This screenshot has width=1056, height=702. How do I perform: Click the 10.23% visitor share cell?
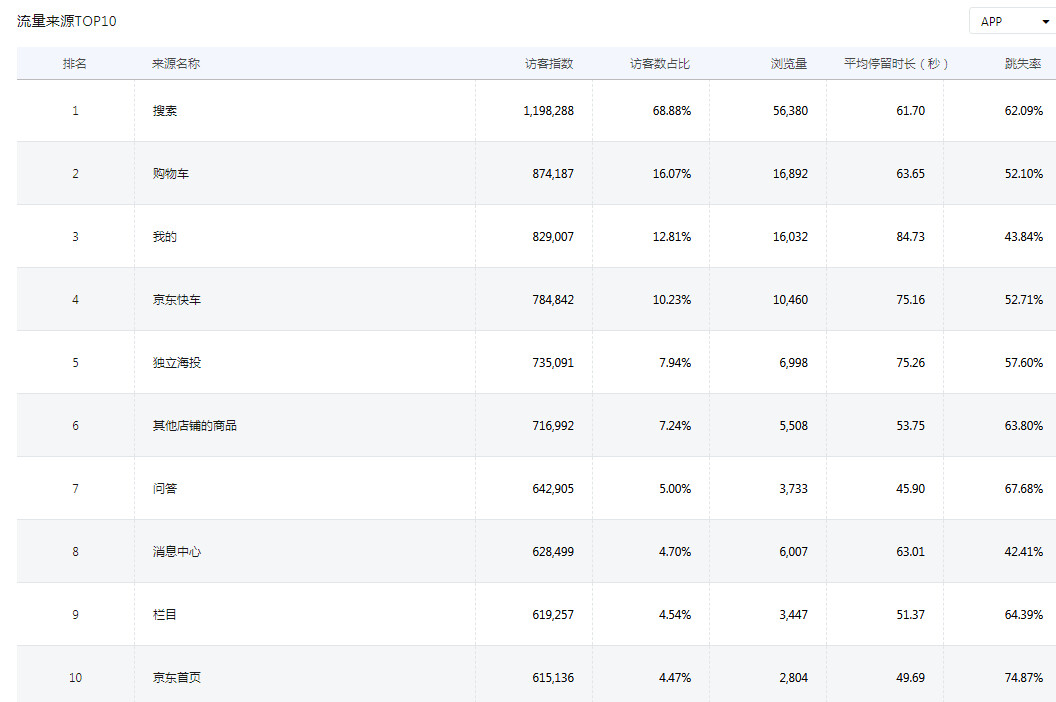(x=671, y=300)
